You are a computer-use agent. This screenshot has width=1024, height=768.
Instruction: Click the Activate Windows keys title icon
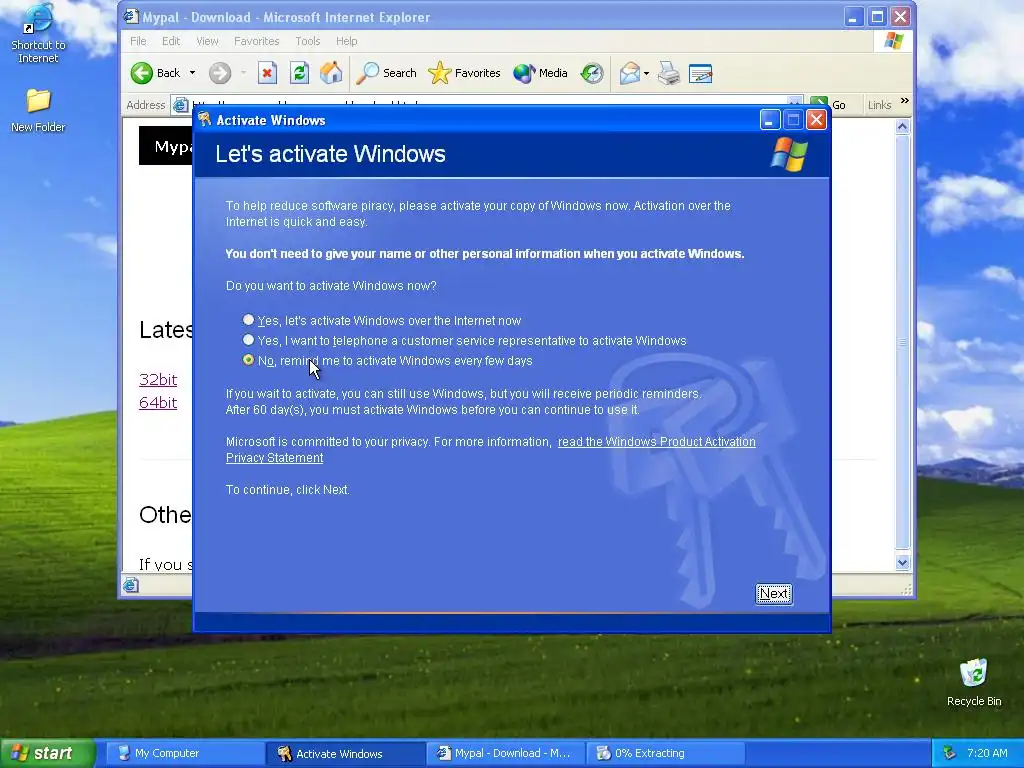point(205,120)
